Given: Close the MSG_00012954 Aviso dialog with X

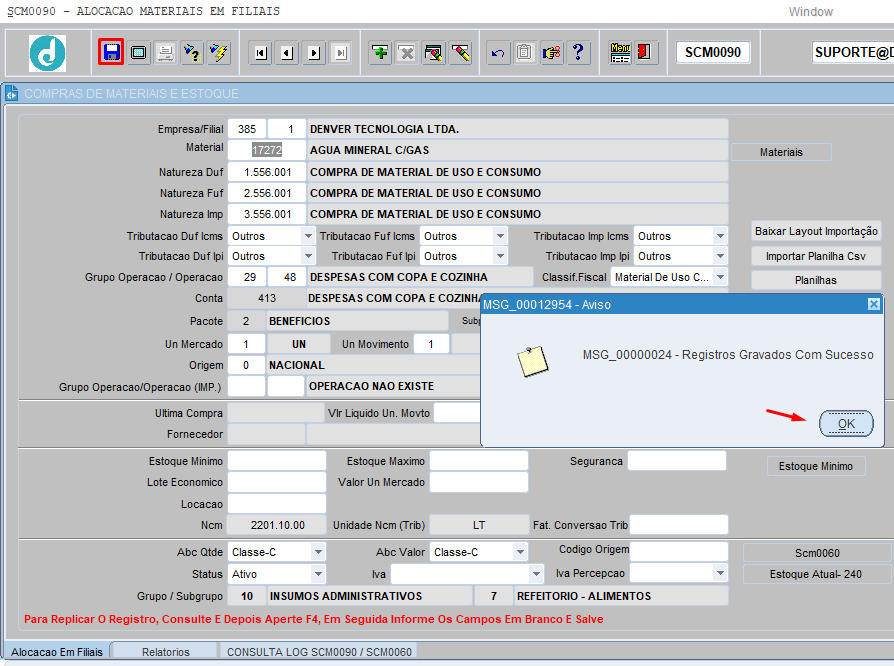Looking at the screenshot, I should [x=873, y=304].
